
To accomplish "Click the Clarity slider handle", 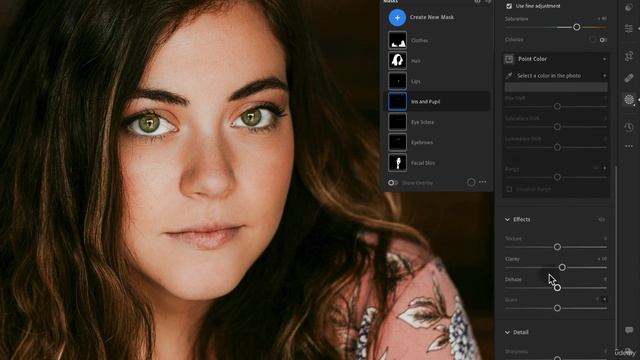I will coord(562,267).
